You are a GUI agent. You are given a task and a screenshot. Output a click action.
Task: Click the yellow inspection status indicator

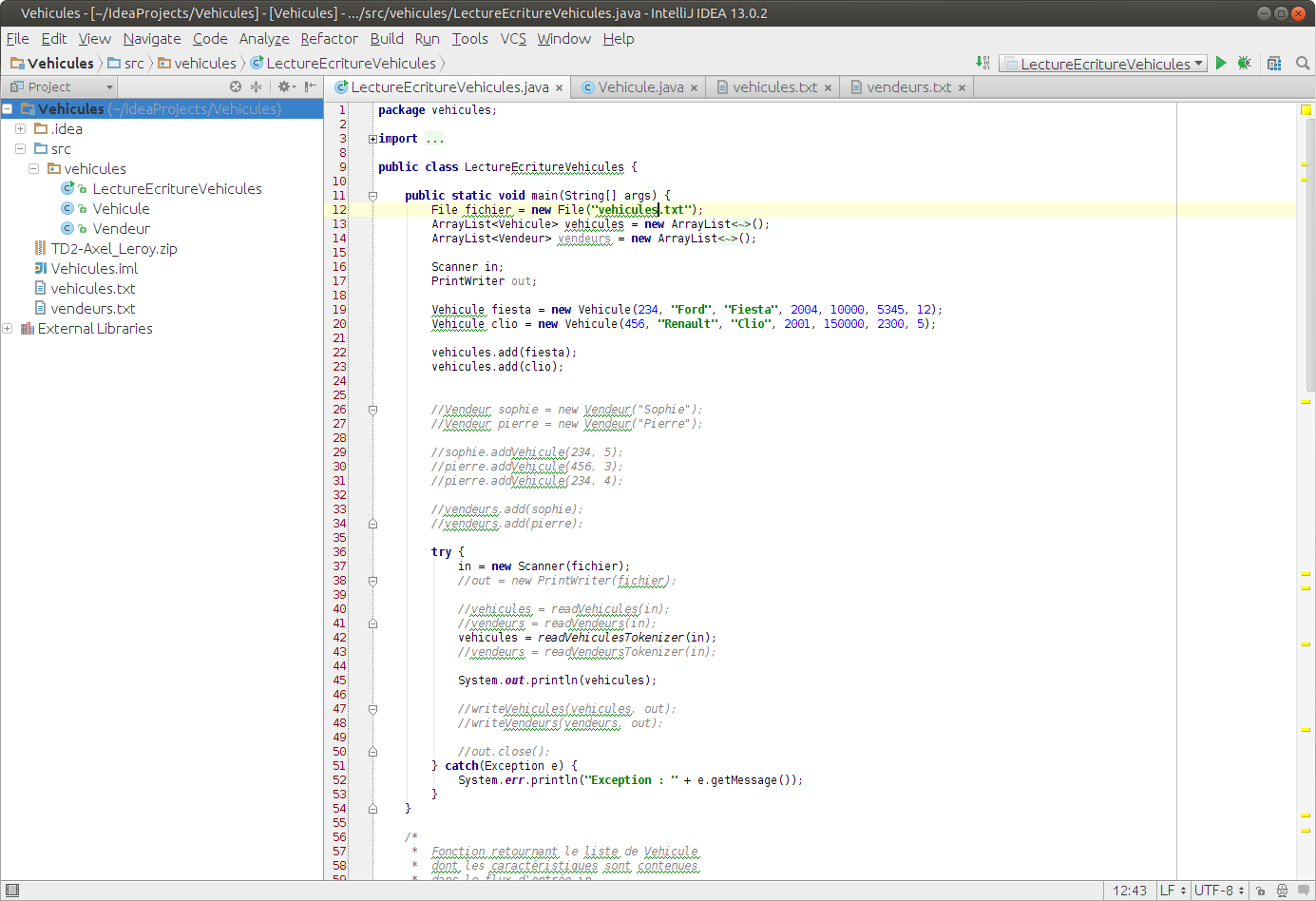(1306, 110)
